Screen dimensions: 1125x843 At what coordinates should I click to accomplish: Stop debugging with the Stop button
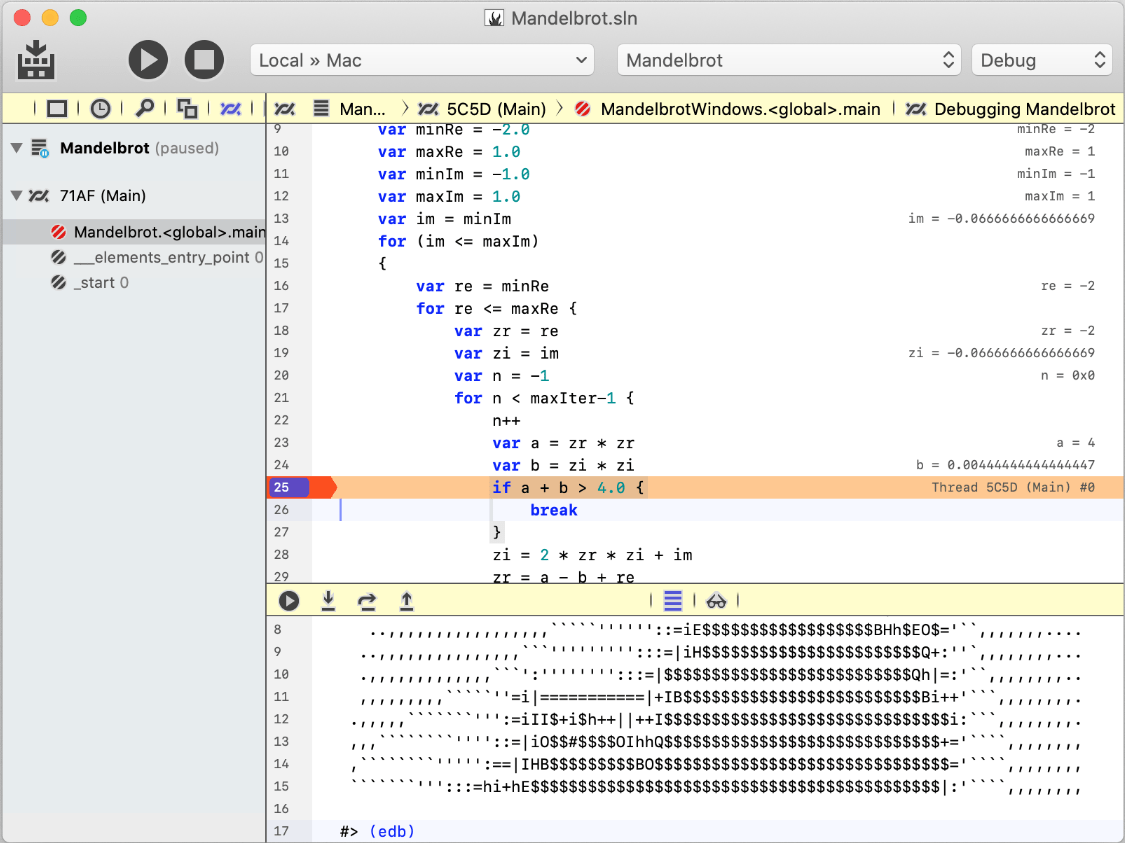tap(204, 60)
